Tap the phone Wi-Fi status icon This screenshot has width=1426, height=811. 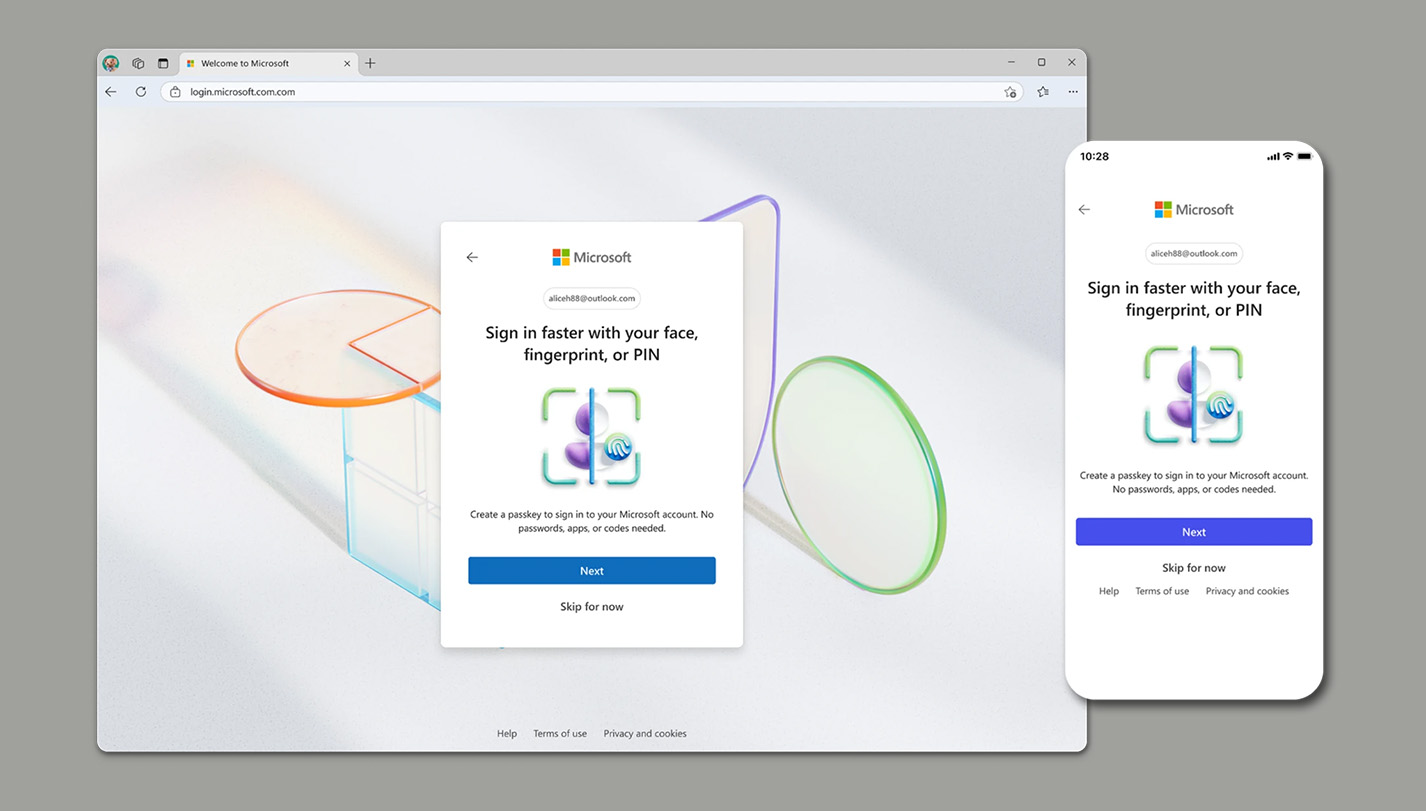pos(1288,157)
